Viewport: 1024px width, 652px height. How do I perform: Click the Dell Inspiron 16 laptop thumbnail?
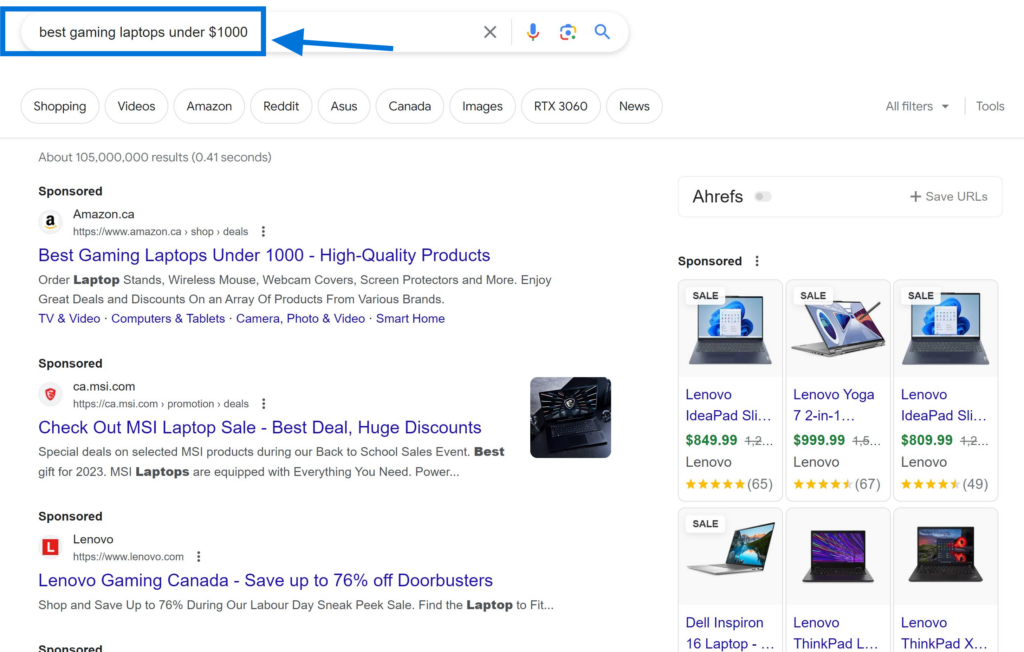coord(730,556)
